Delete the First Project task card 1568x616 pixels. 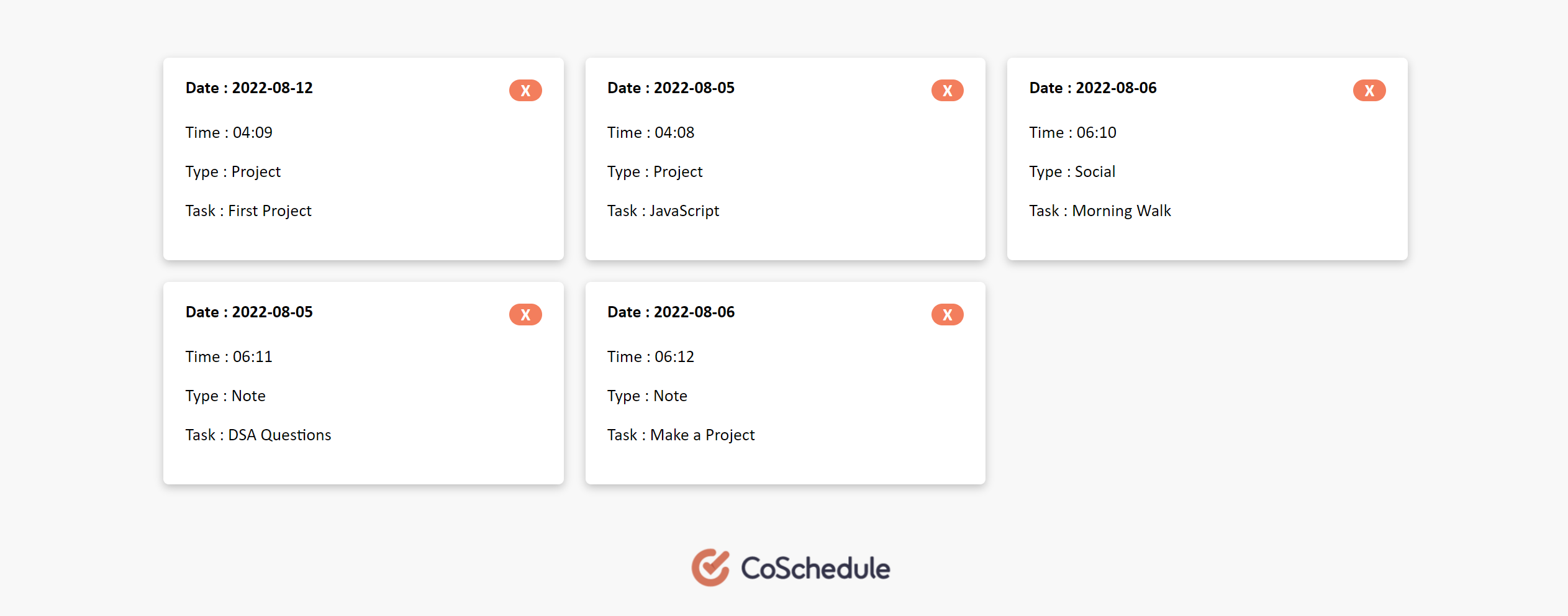tap(525, 90)
